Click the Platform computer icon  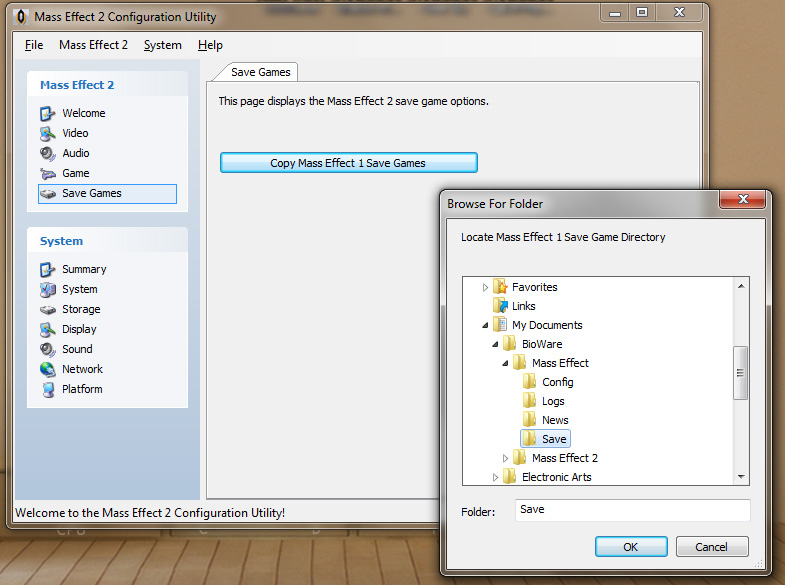tap(49, 390)
